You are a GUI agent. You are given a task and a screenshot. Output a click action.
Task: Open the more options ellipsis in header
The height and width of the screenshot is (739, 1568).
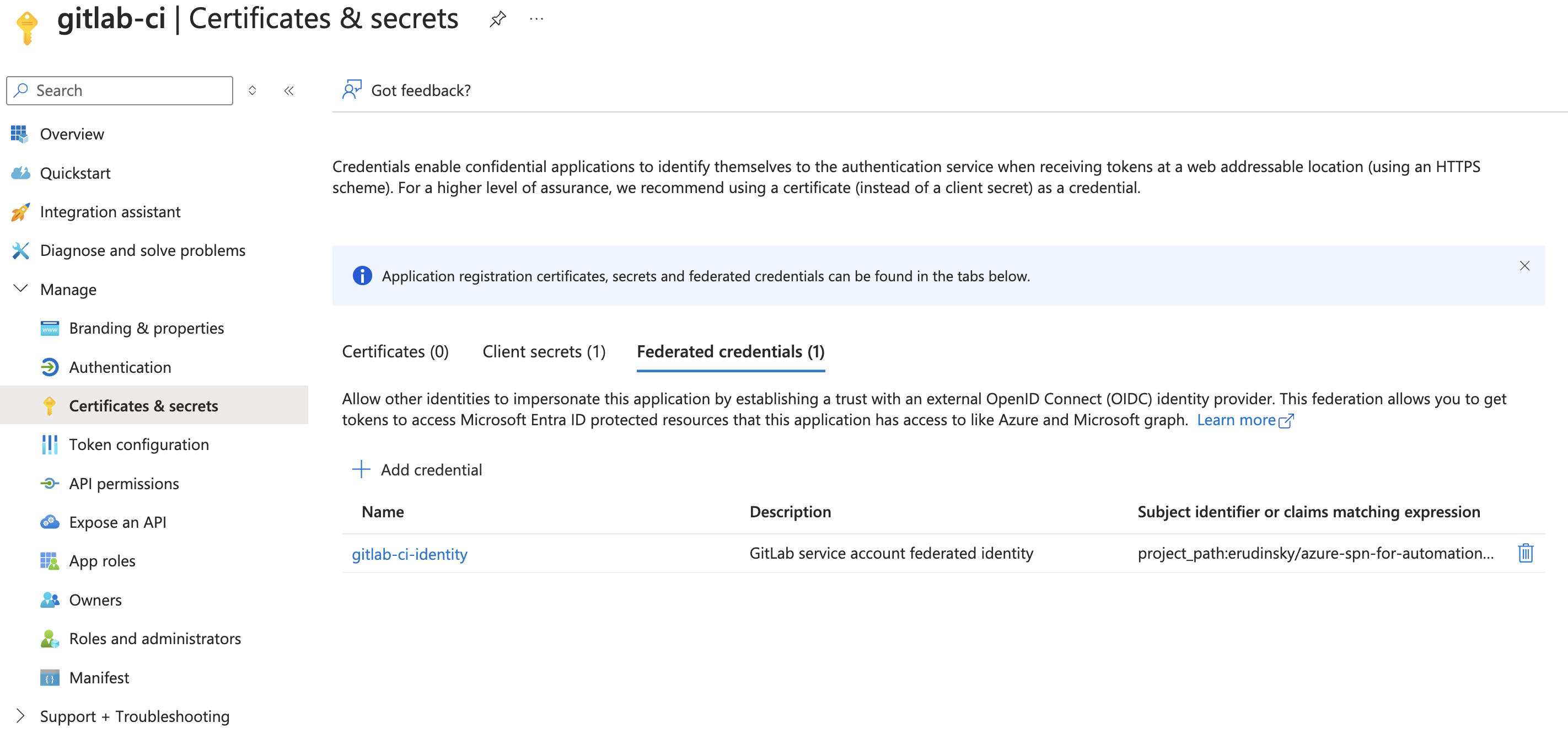click(x=536, y=19)
